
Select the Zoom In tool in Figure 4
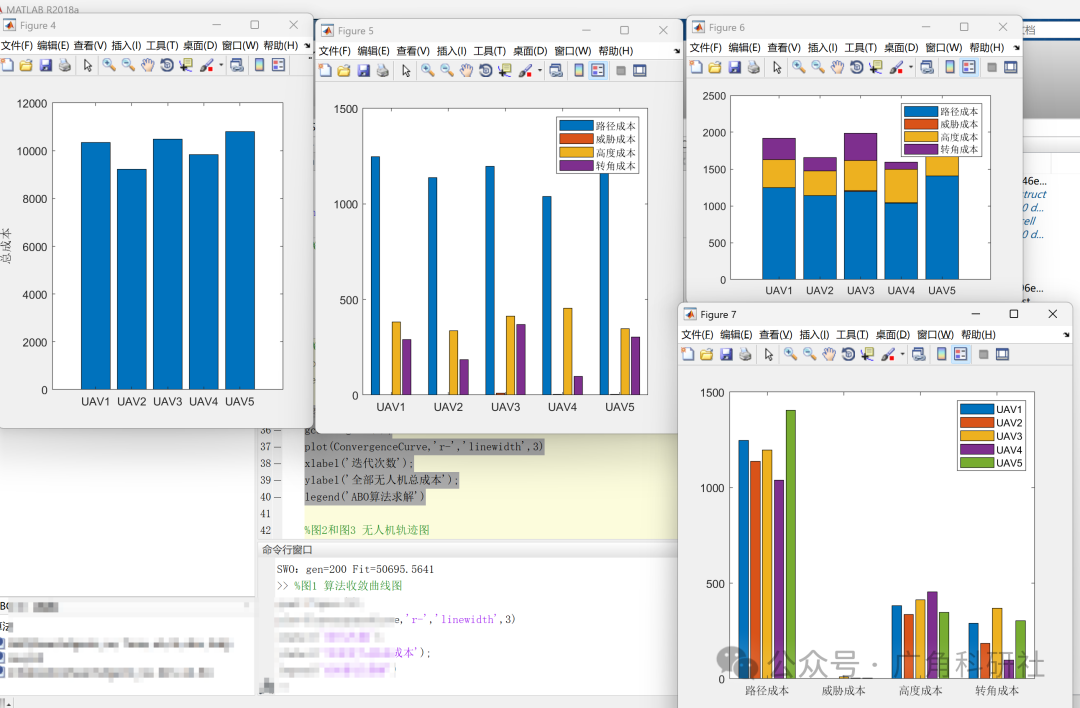tap(109, 65)
